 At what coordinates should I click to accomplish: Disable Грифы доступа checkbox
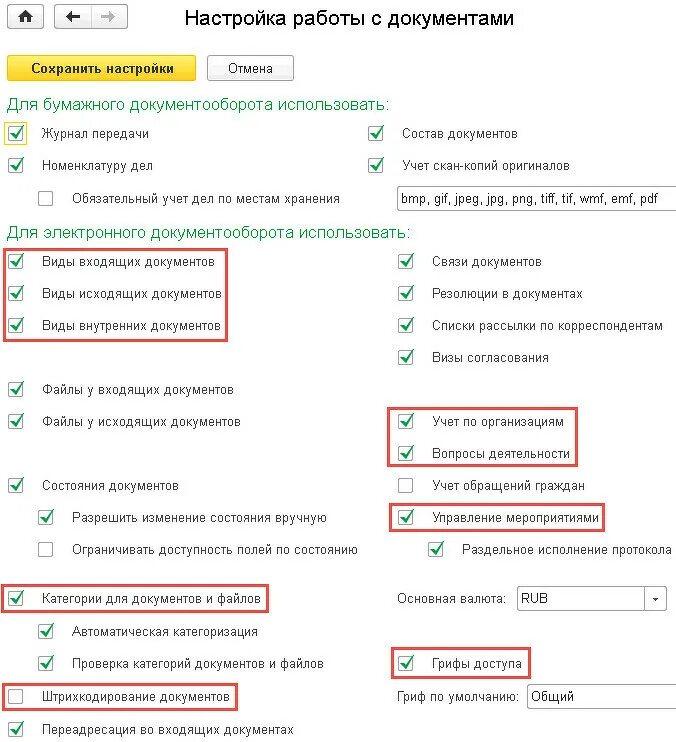point(406,662)
